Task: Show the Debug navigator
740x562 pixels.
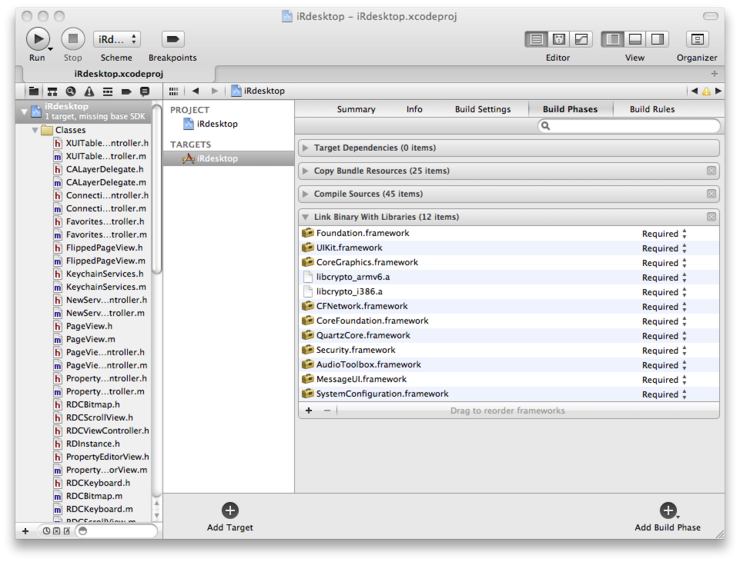Action: (108, 91)
